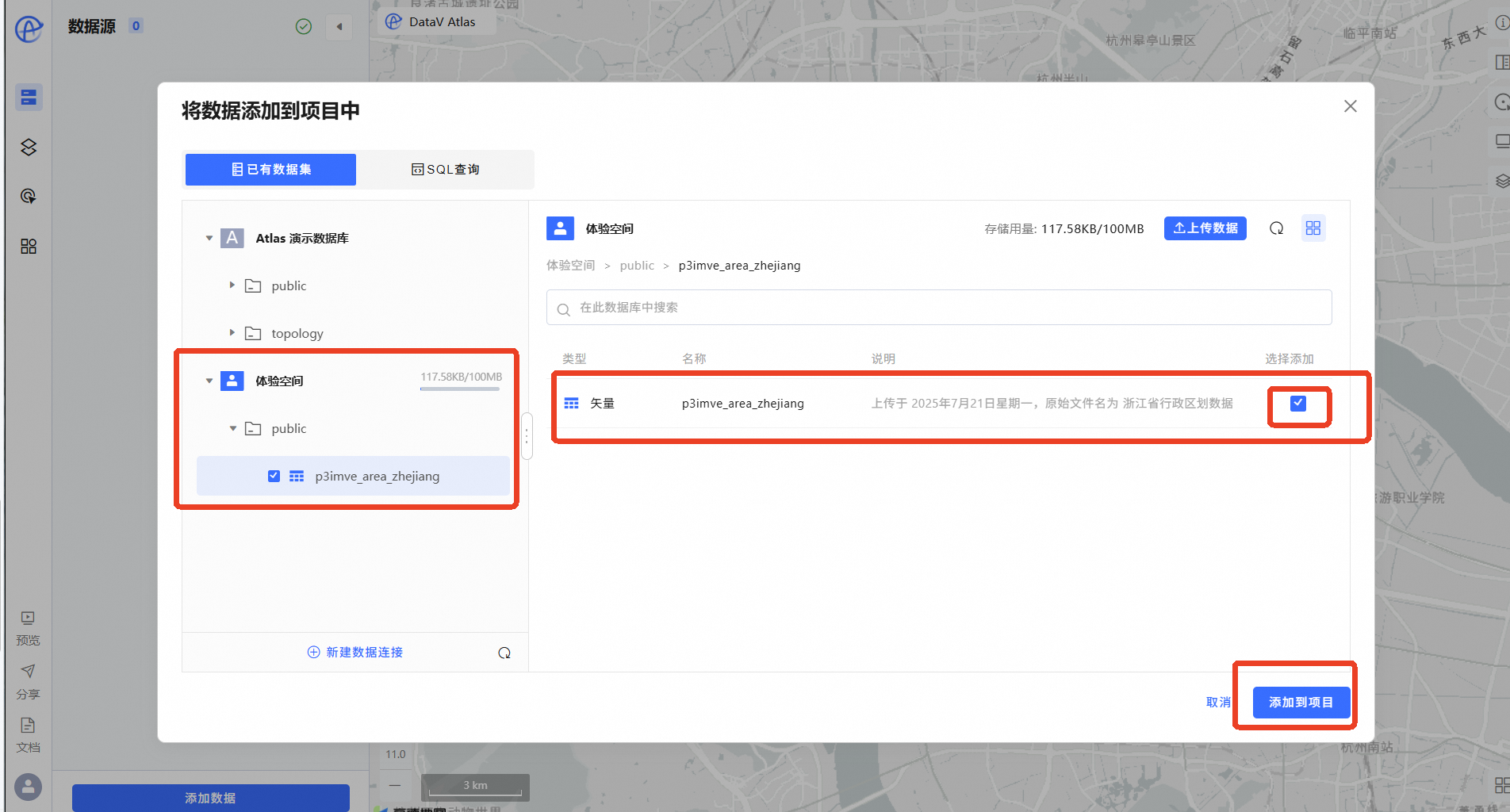Collapse the 体验空间 tree node
Screen dimensions: 1510x812
coord(209,381)
